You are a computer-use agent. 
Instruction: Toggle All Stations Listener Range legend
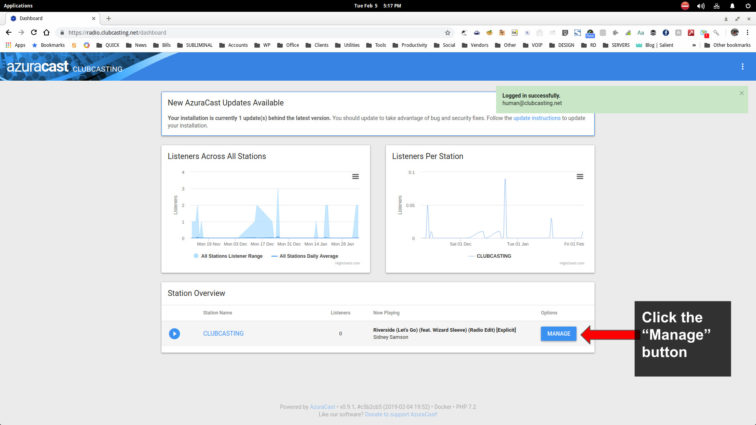click(x=228, y=256)
